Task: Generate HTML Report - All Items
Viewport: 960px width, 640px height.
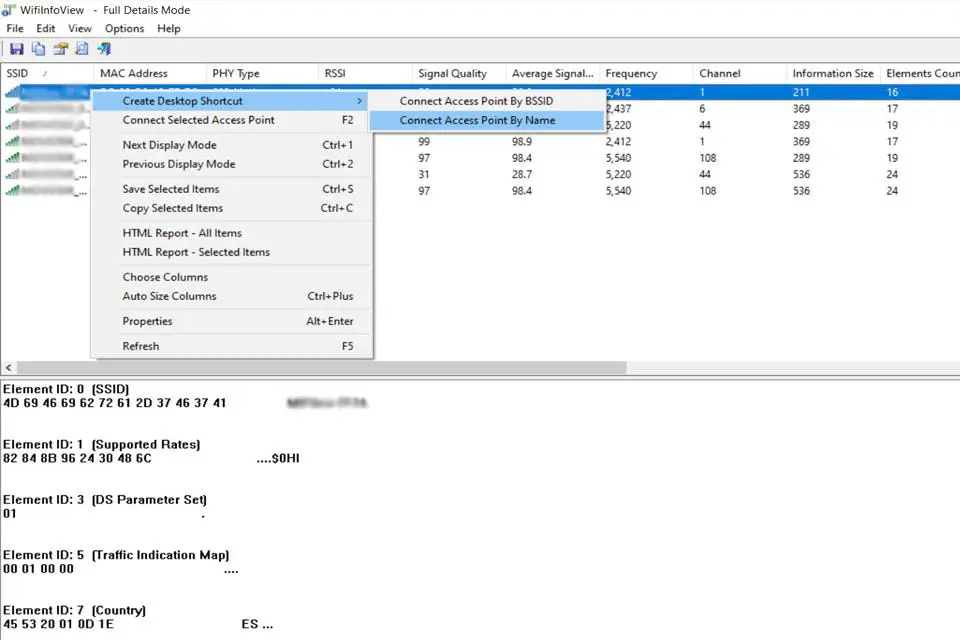Action: 231,233
